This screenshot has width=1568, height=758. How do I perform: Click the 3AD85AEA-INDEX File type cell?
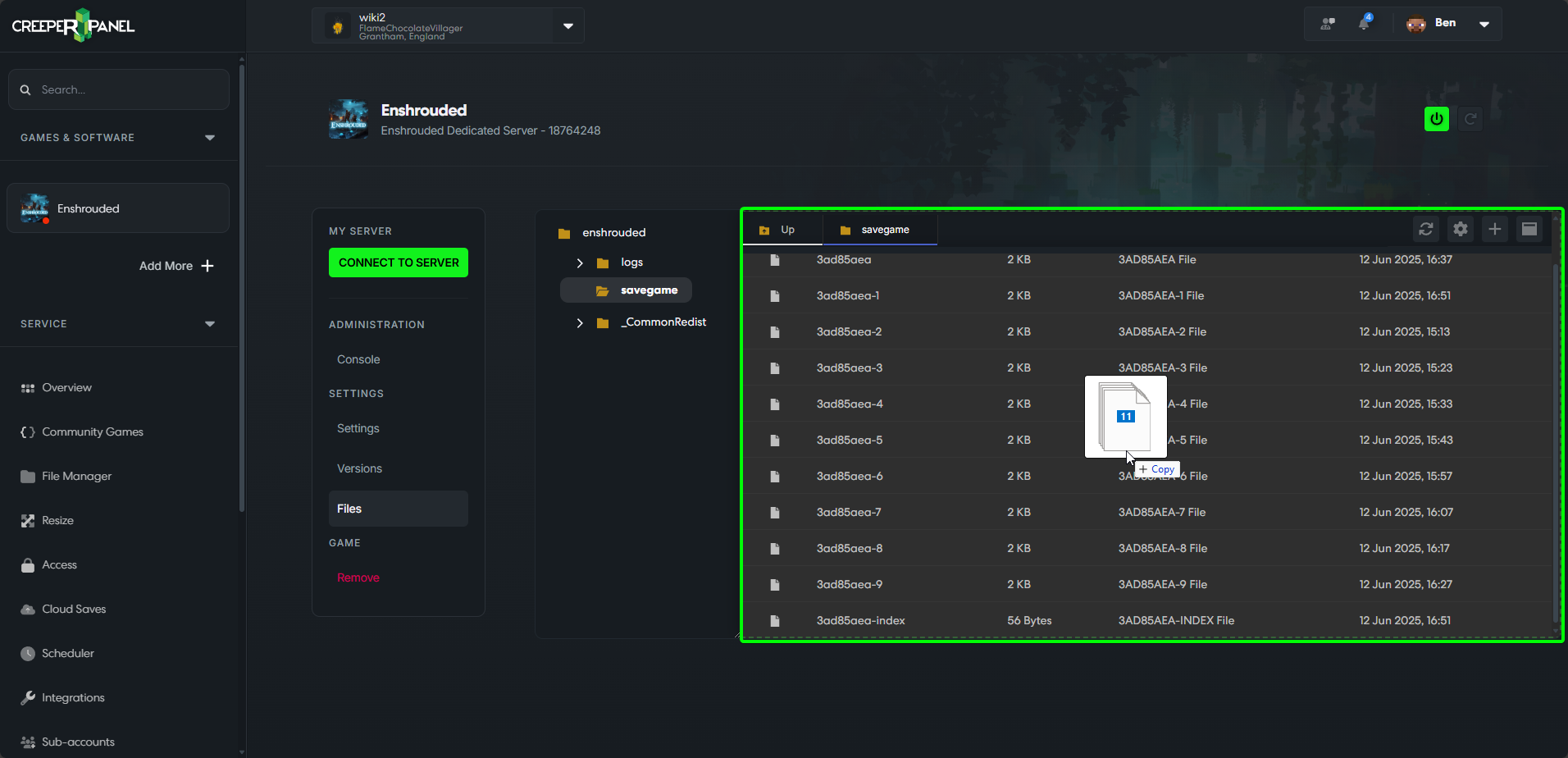[1176, 620]
